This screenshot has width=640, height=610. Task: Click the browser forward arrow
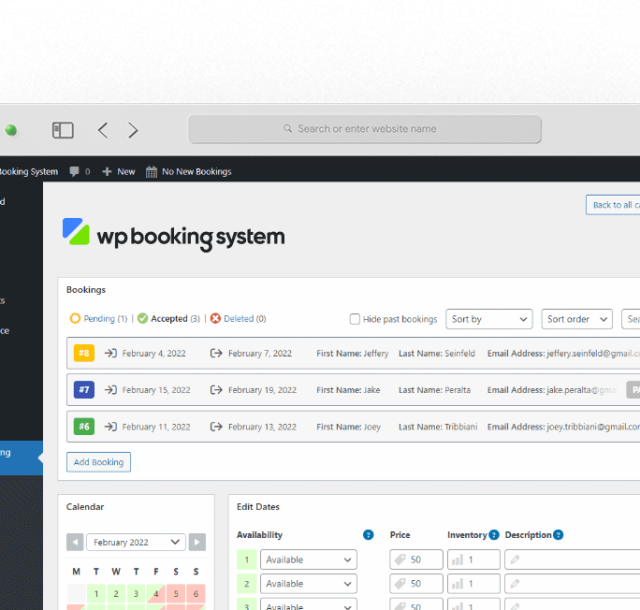pyautogui.click(x=133, y=130)
